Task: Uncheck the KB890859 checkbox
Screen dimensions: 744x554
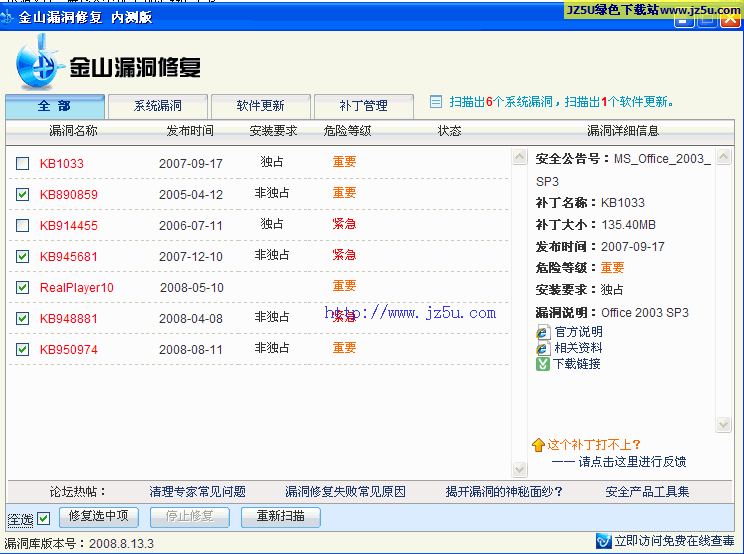Action: click(22, 194)
